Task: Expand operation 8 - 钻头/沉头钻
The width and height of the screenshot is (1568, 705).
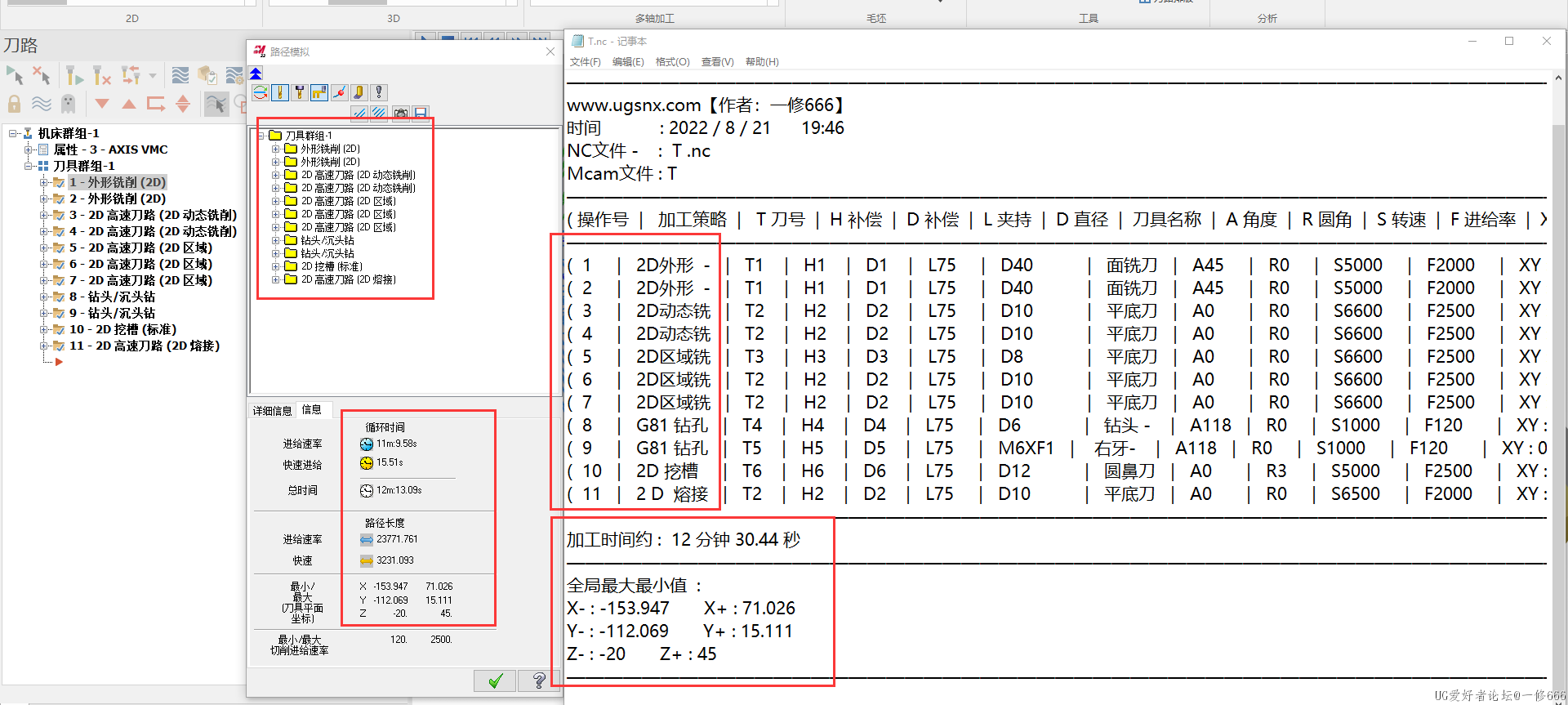Action: click(43, 297)
